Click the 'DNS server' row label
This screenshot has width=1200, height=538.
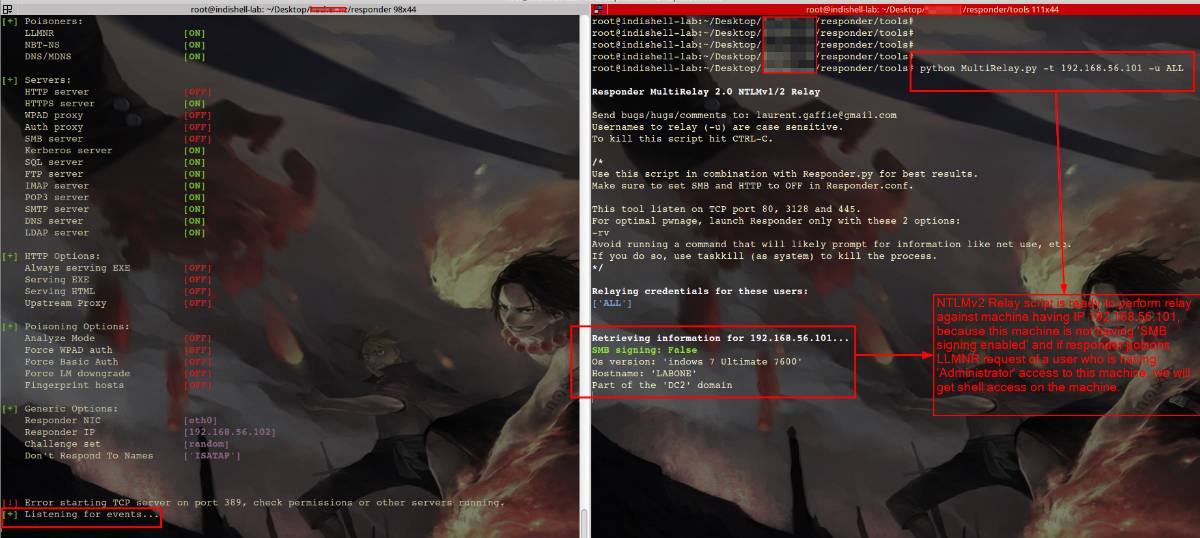point(54,220)
